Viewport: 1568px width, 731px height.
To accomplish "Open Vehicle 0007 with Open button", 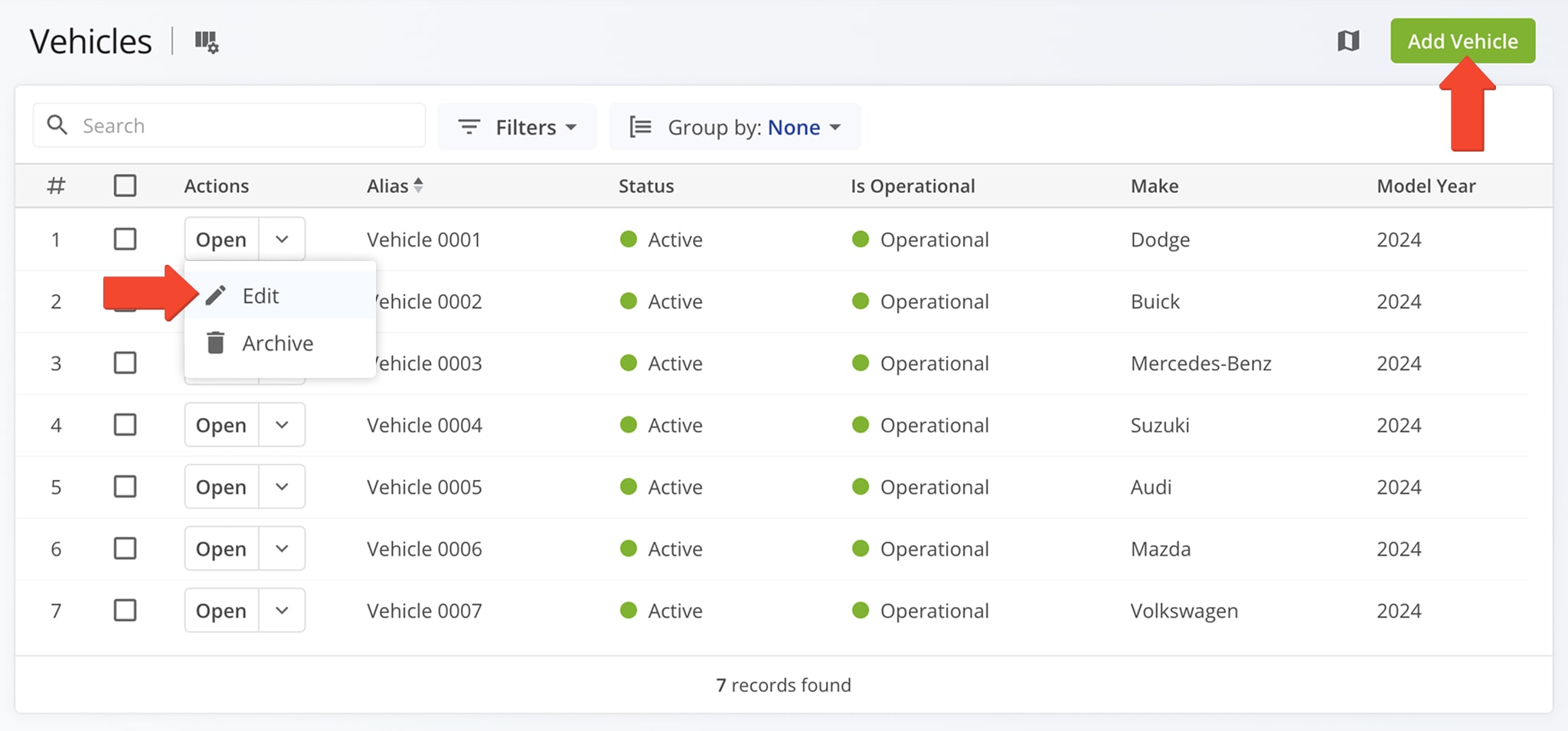I will pos(221,611).
